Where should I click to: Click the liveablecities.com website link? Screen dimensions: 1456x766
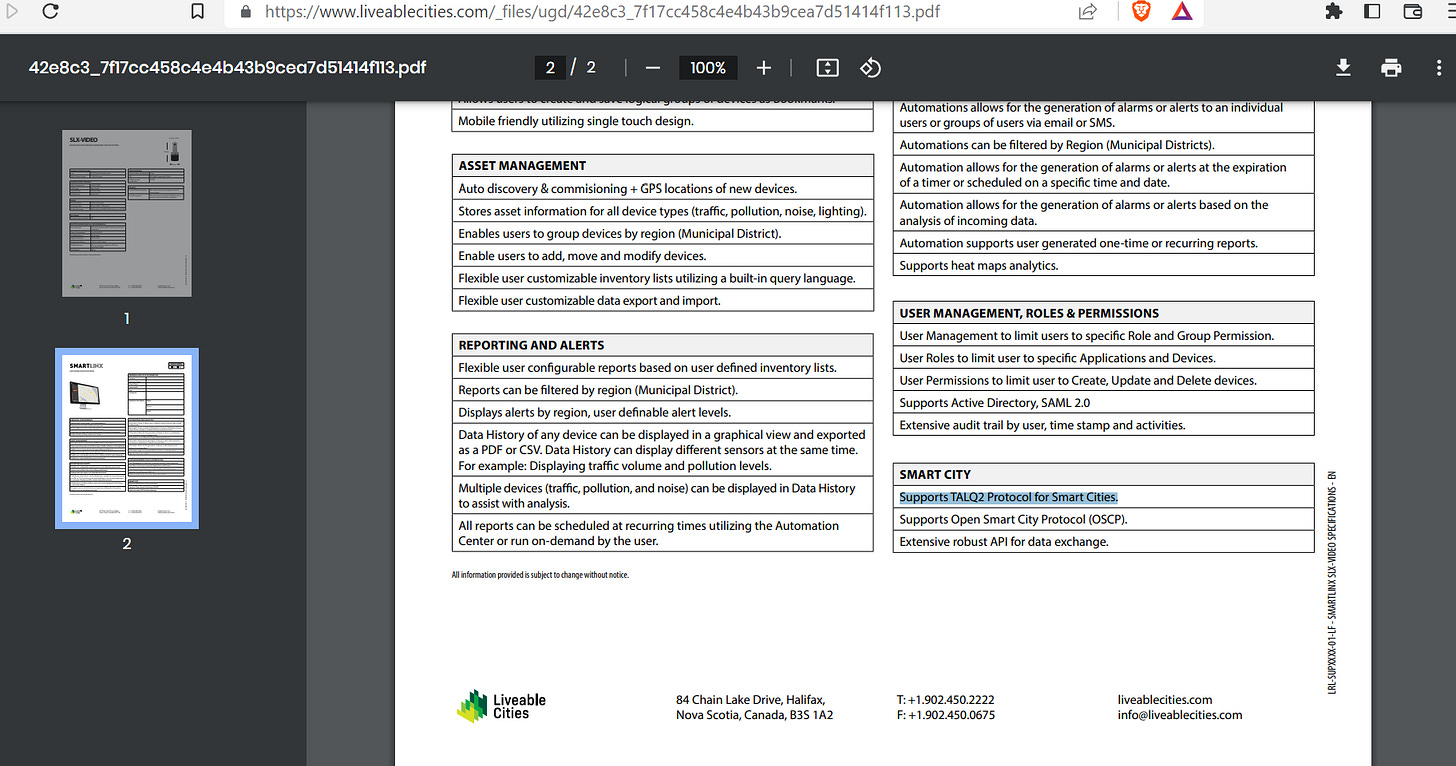pos(1165,699)
